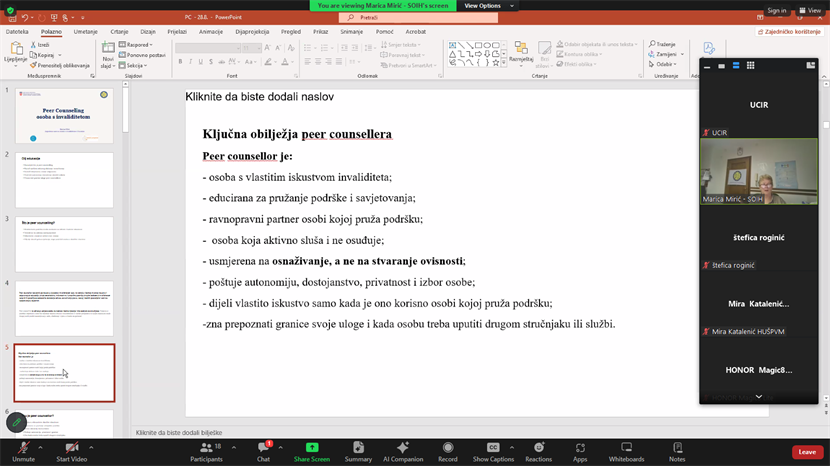This screenshot has height=466, width=830.
Task: Toggle Show Captions
Action: pos(493,452)
